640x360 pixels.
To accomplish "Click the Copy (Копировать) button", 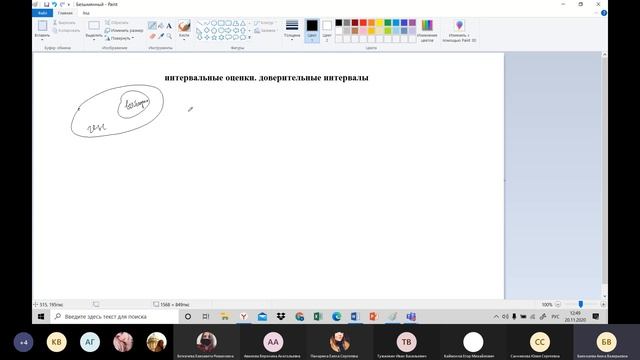I will (x=67, y=30).
